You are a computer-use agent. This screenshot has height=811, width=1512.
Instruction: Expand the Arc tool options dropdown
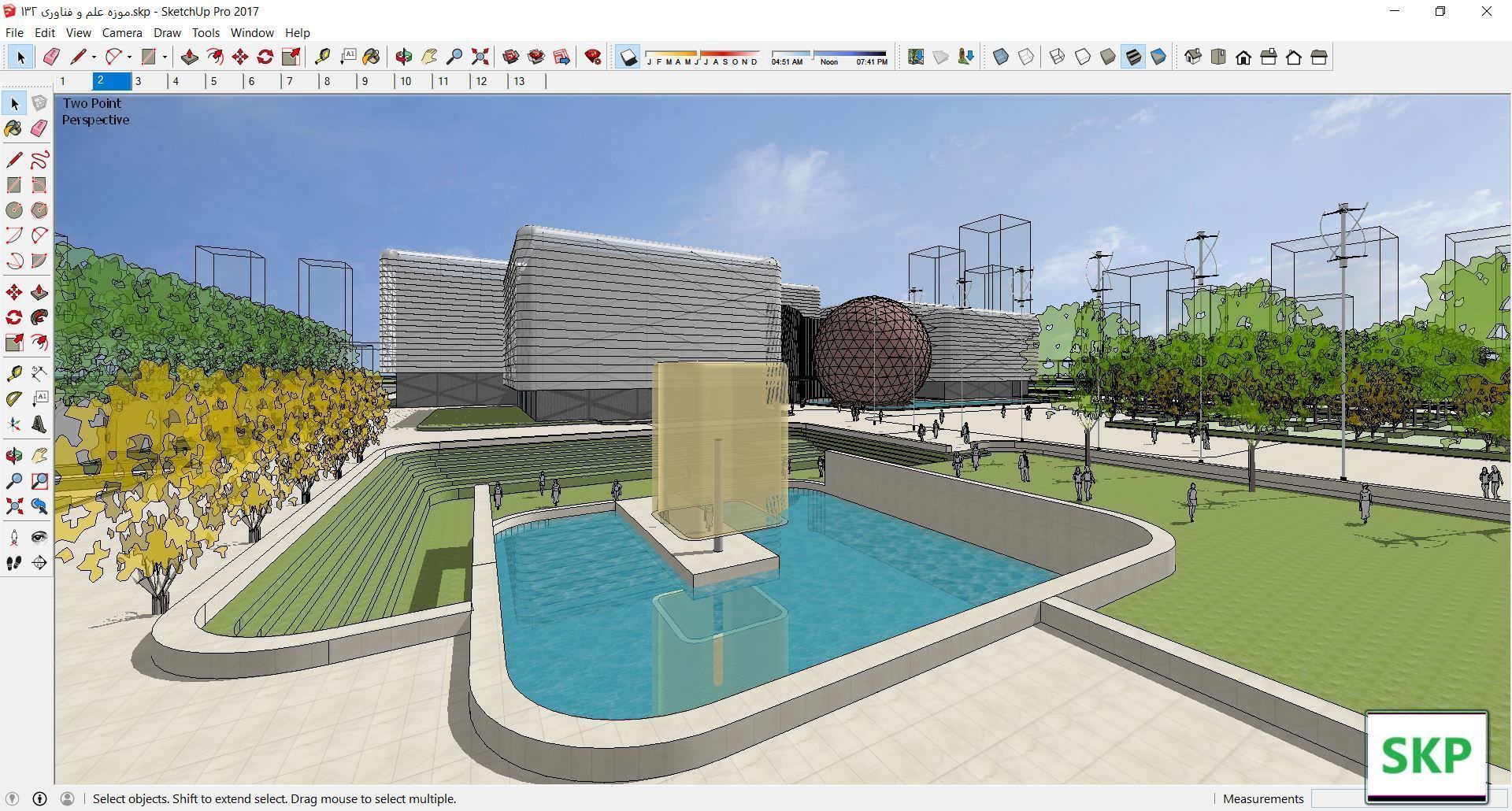128,56
